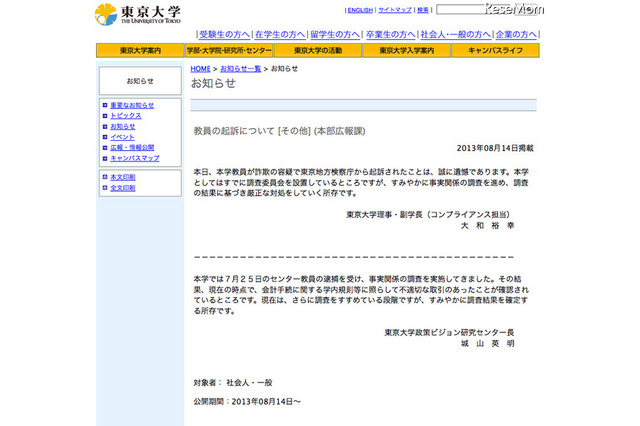
Task: Open トピックス sidebar link
Action: (x=126, y=116)
